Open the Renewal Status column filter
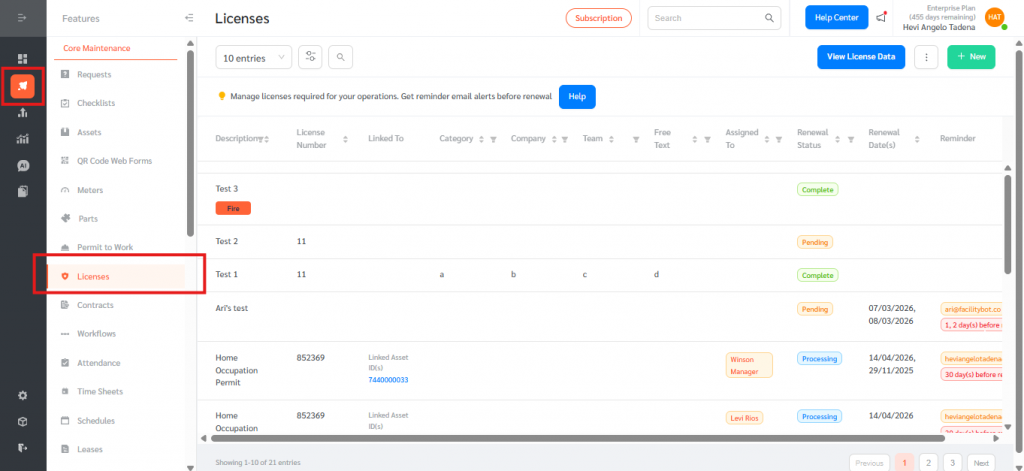Viewport: 1024px width, 471px height. [x=850, y=139]
